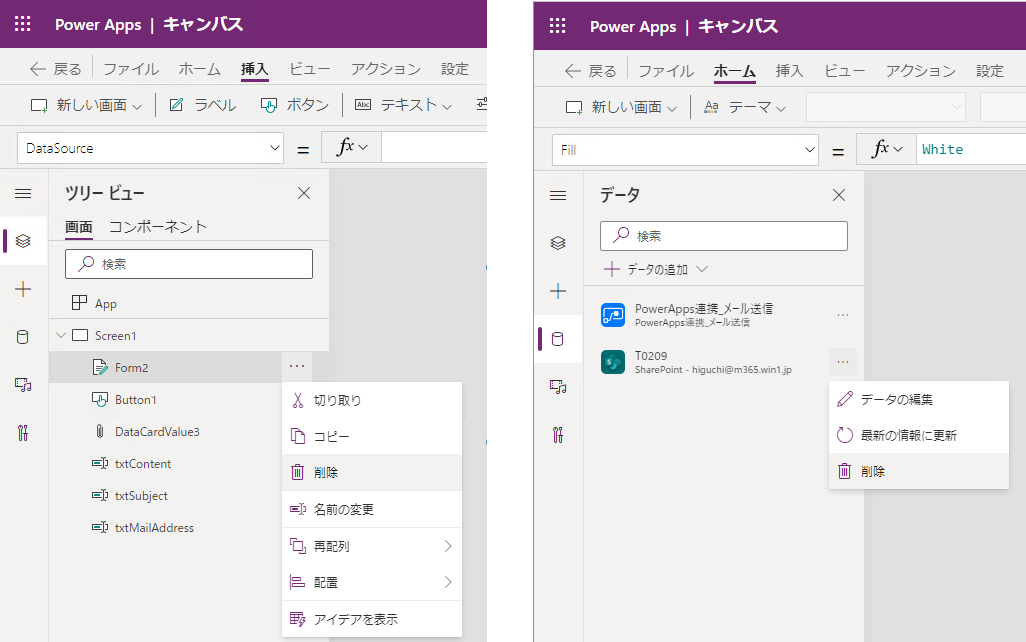Open the media icon in the right window sidebar
This screenshot has height=642, width=1026.
tap(558, 387)
